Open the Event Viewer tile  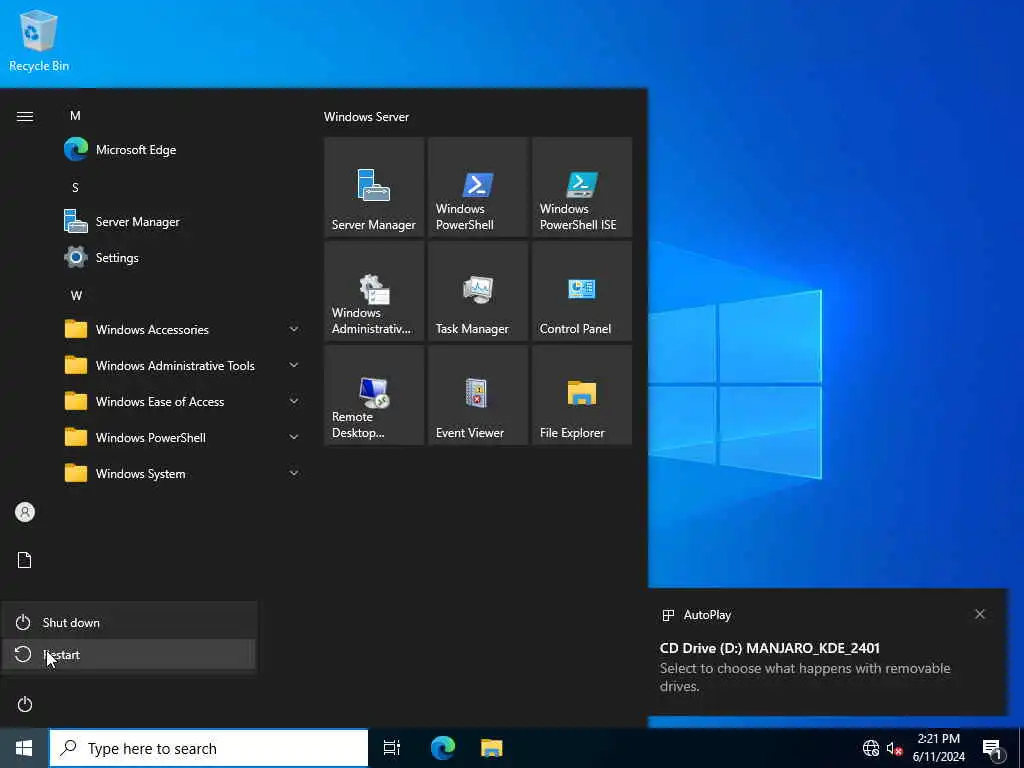pyautogui.click(x=477, y=395)
